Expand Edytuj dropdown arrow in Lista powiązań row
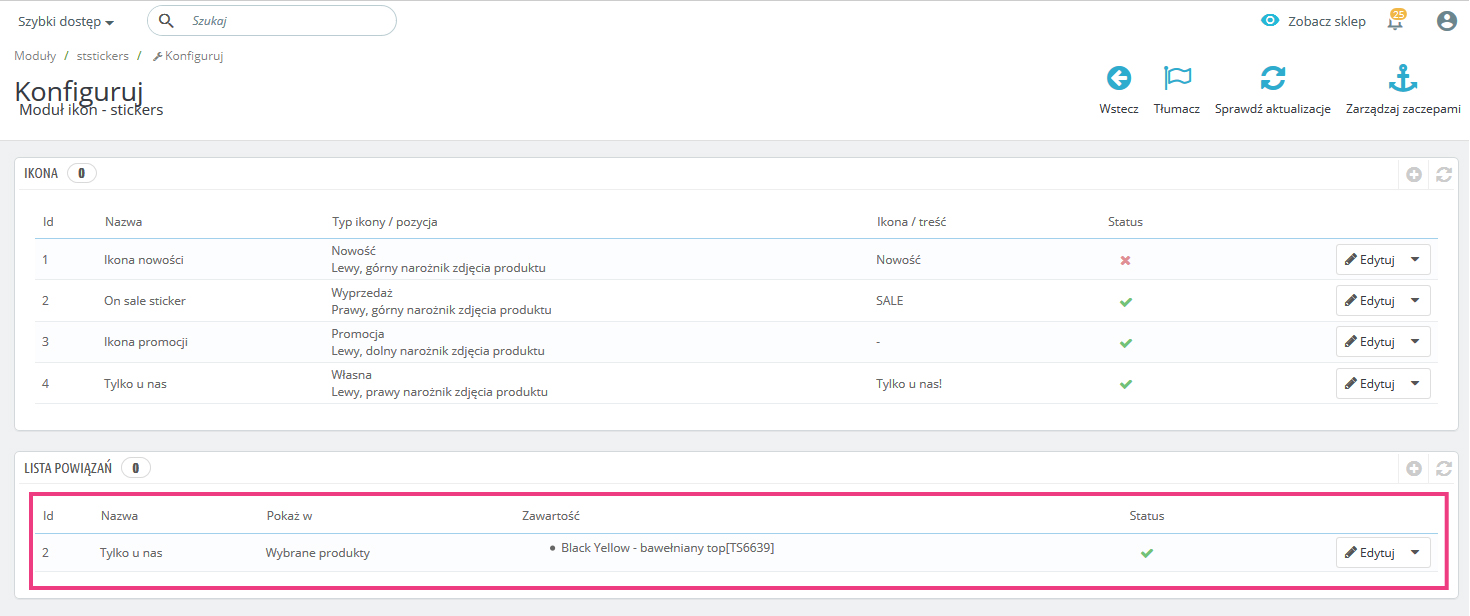 tap(1414, 552)
